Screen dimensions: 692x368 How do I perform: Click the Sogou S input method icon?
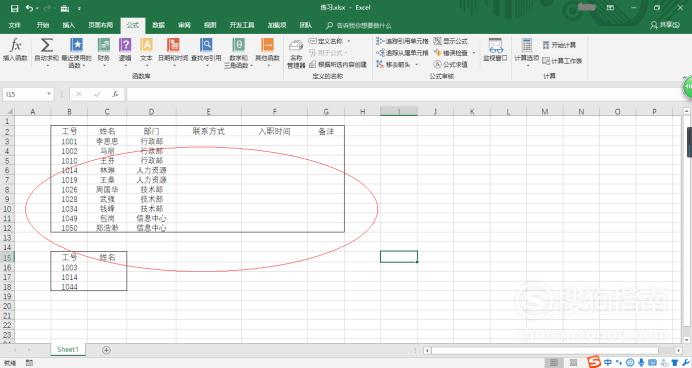pyautogui.click(x=594, y=362)
